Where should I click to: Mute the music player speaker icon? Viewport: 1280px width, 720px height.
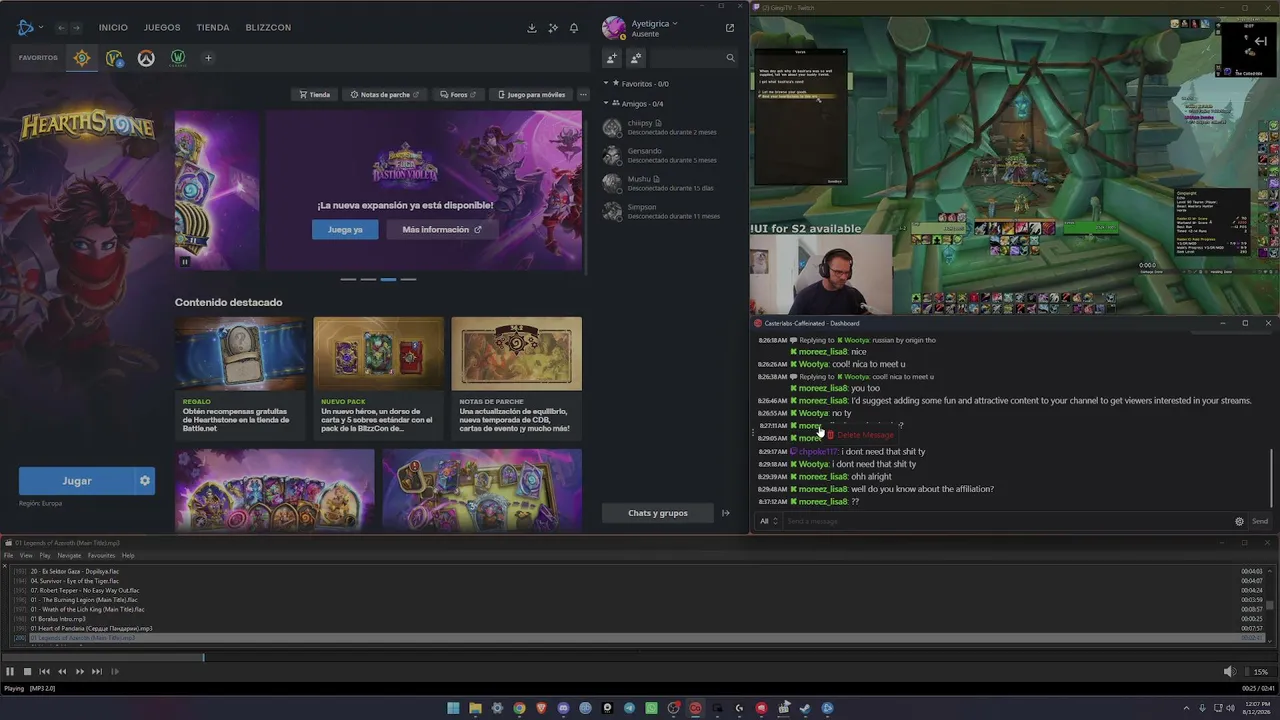(x=1230, y=672)
